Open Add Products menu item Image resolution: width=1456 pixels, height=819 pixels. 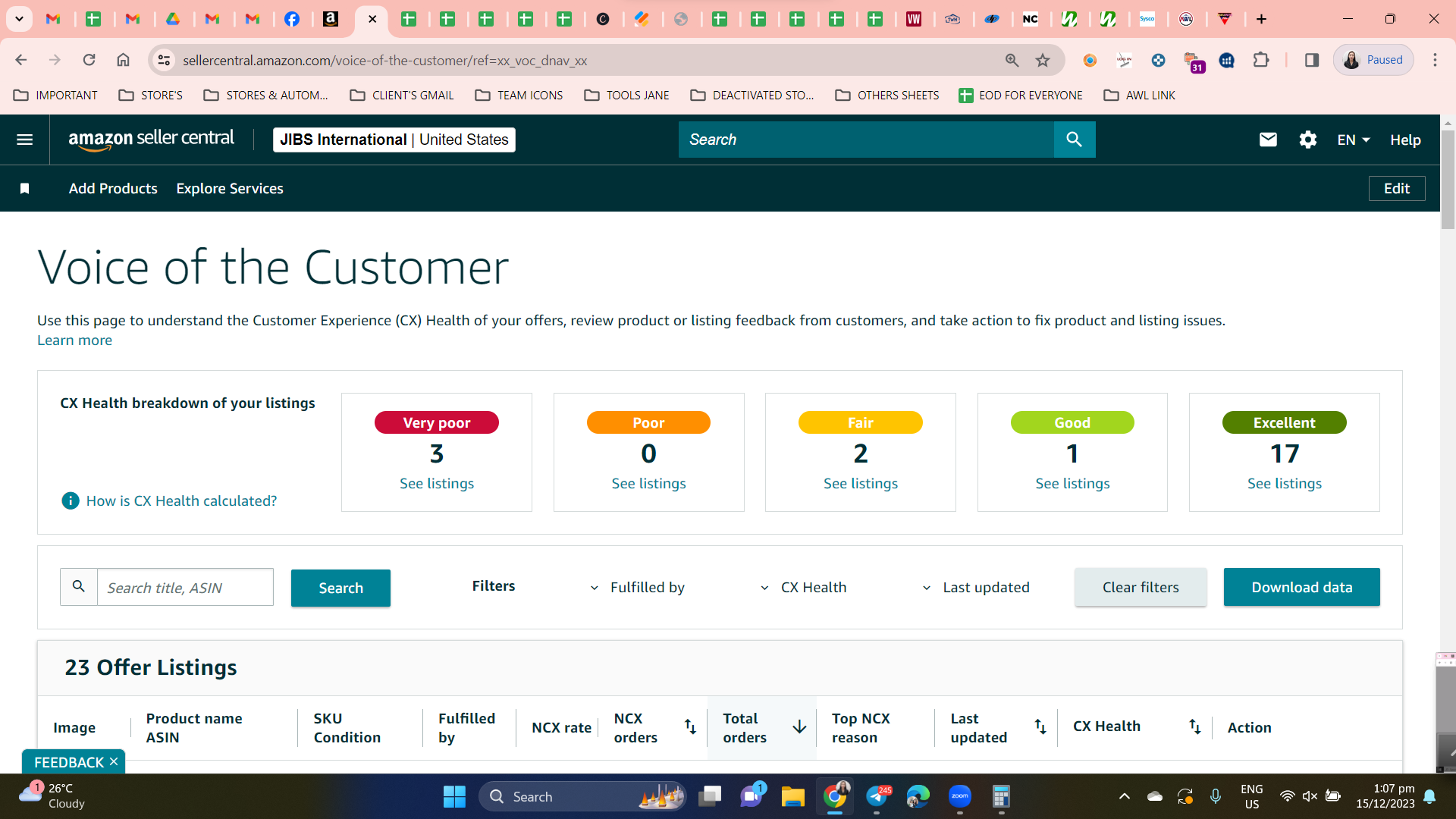(113, 189)
